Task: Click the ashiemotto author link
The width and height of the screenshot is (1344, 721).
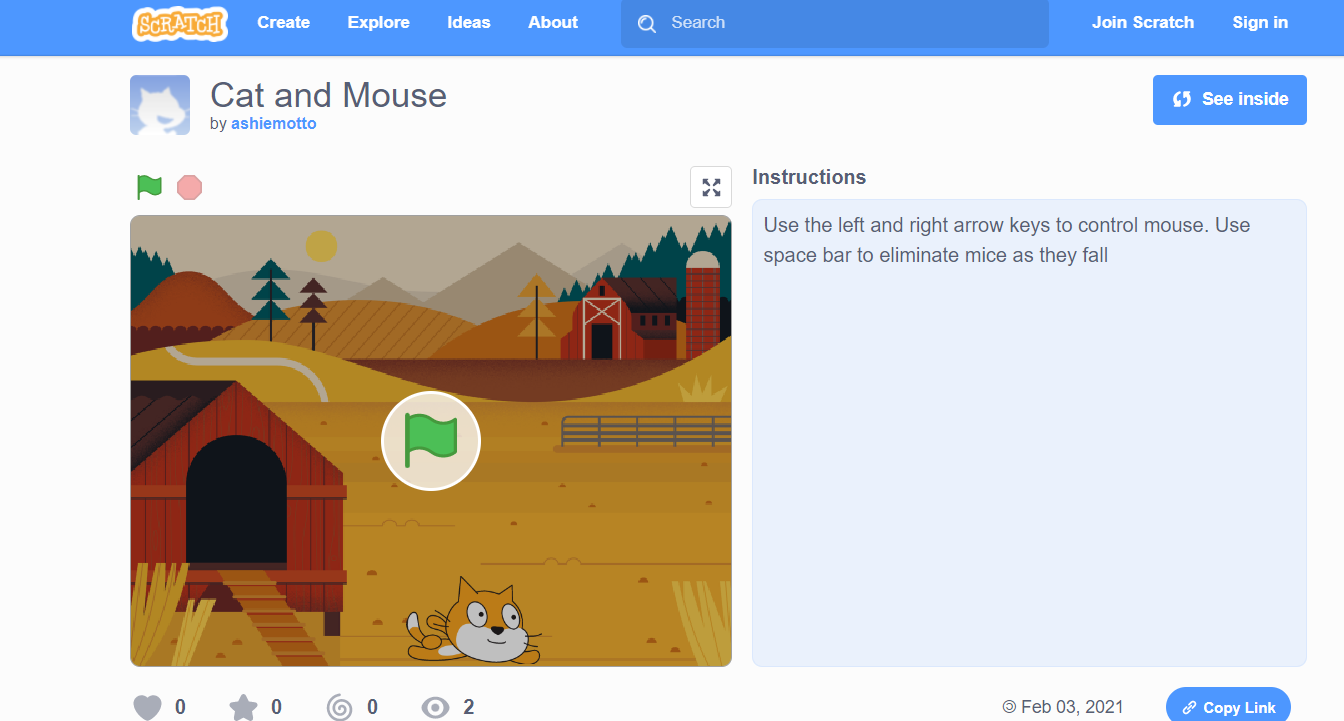Action: (x=273, y=124)
